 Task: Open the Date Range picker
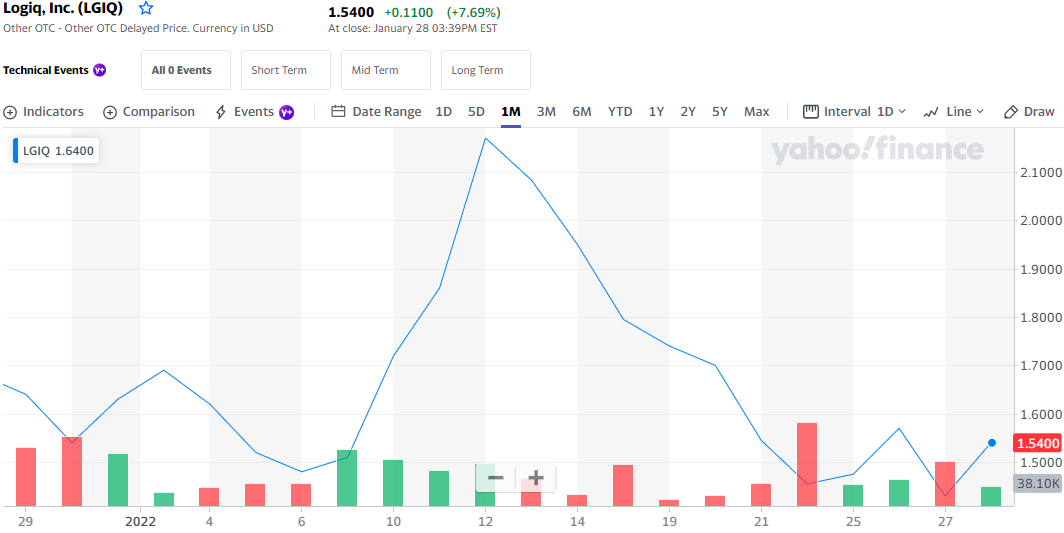point(376,112)
